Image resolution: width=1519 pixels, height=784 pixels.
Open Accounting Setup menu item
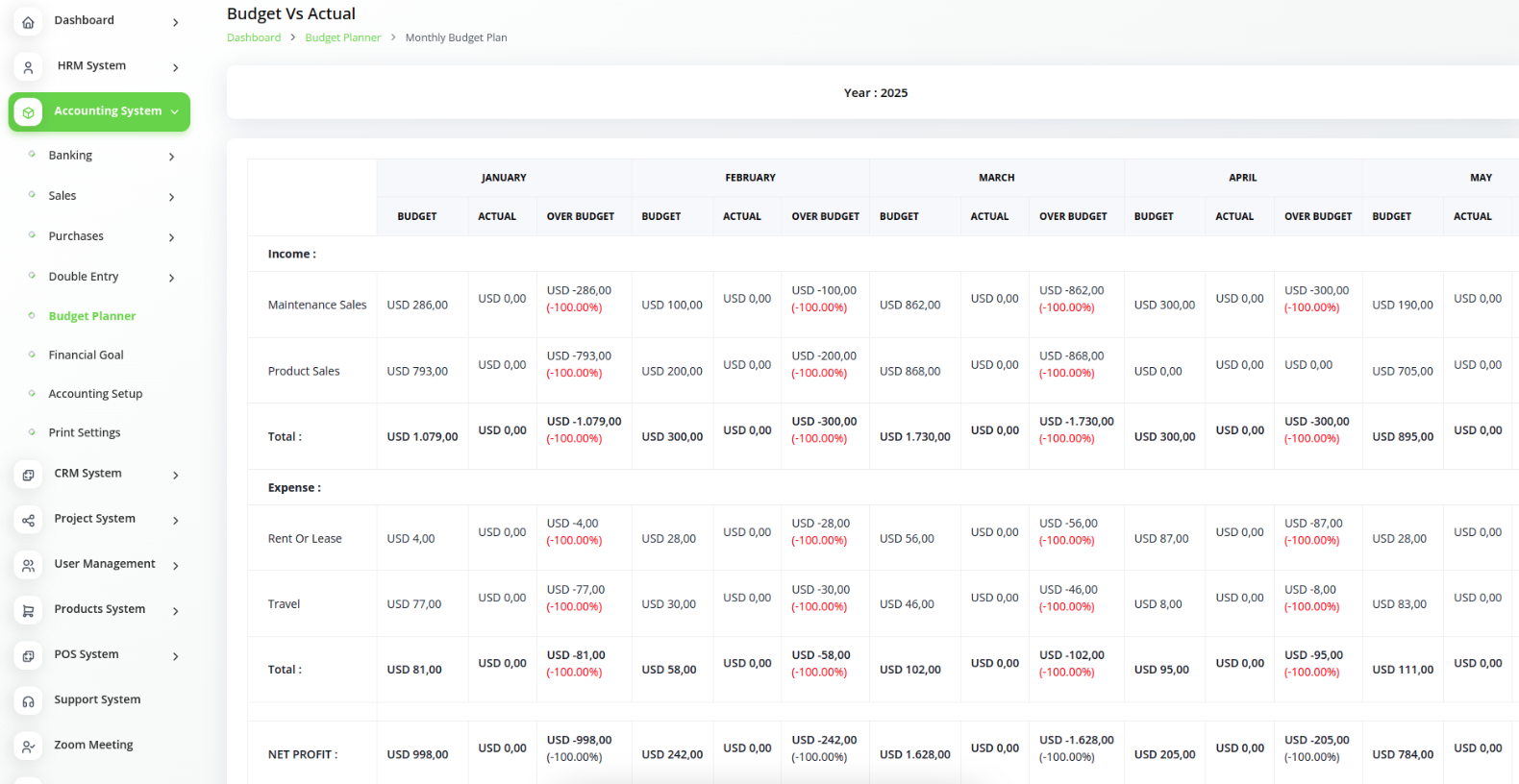tap(95, 394)
